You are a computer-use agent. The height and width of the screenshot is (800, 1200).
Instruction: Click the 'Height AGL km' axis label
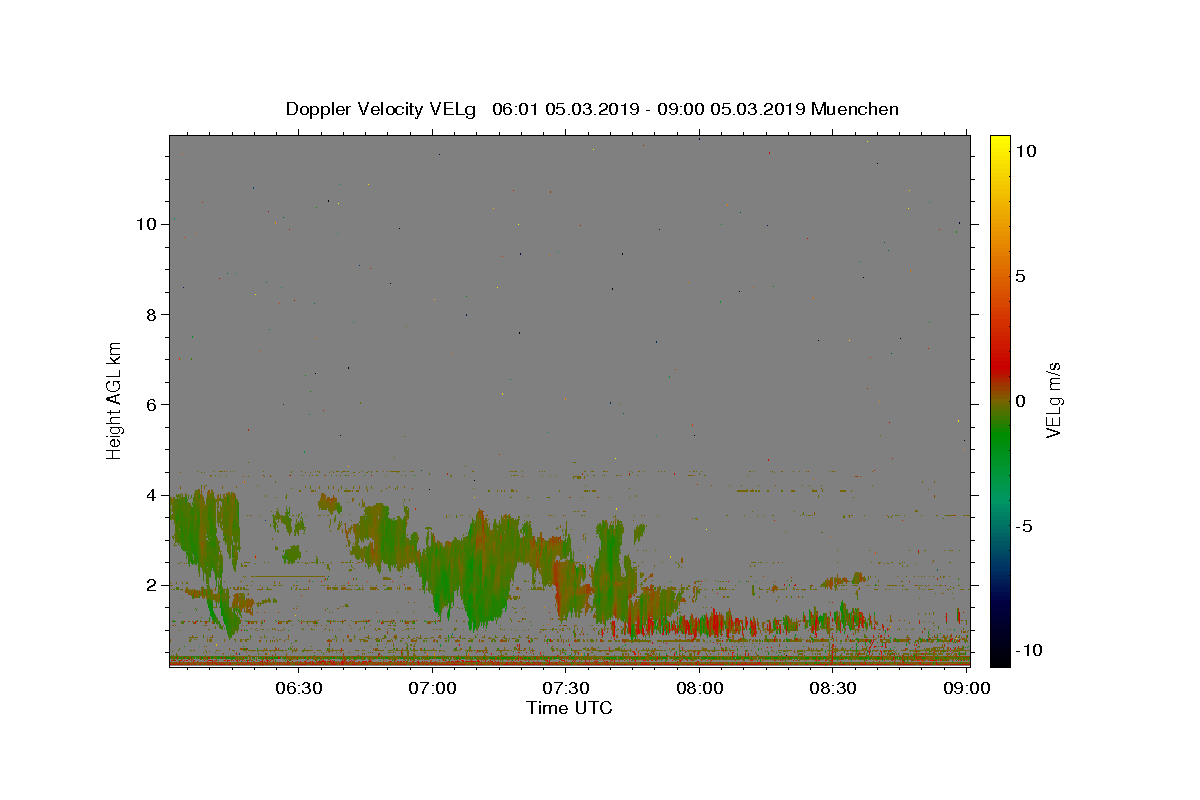[115, 400]
